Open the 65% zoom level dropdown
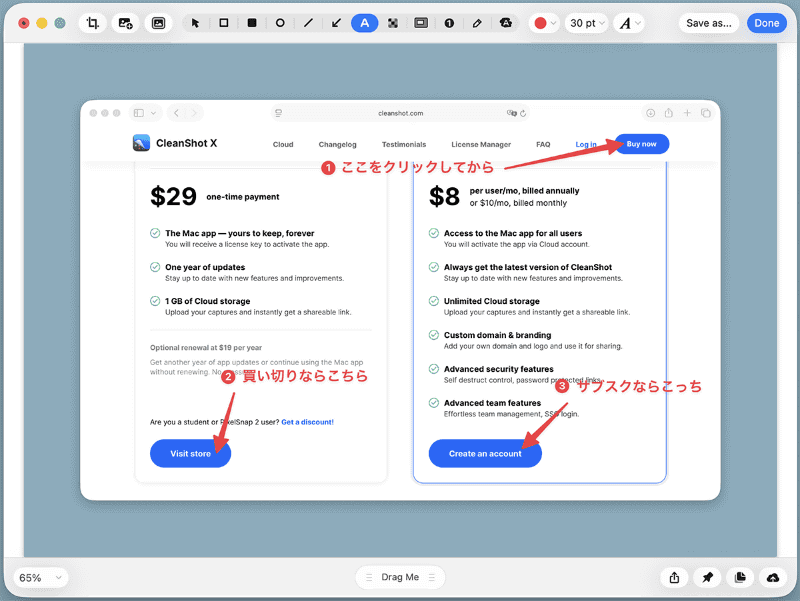The width and height of the screenshot is (800, 601). (40, 578)
